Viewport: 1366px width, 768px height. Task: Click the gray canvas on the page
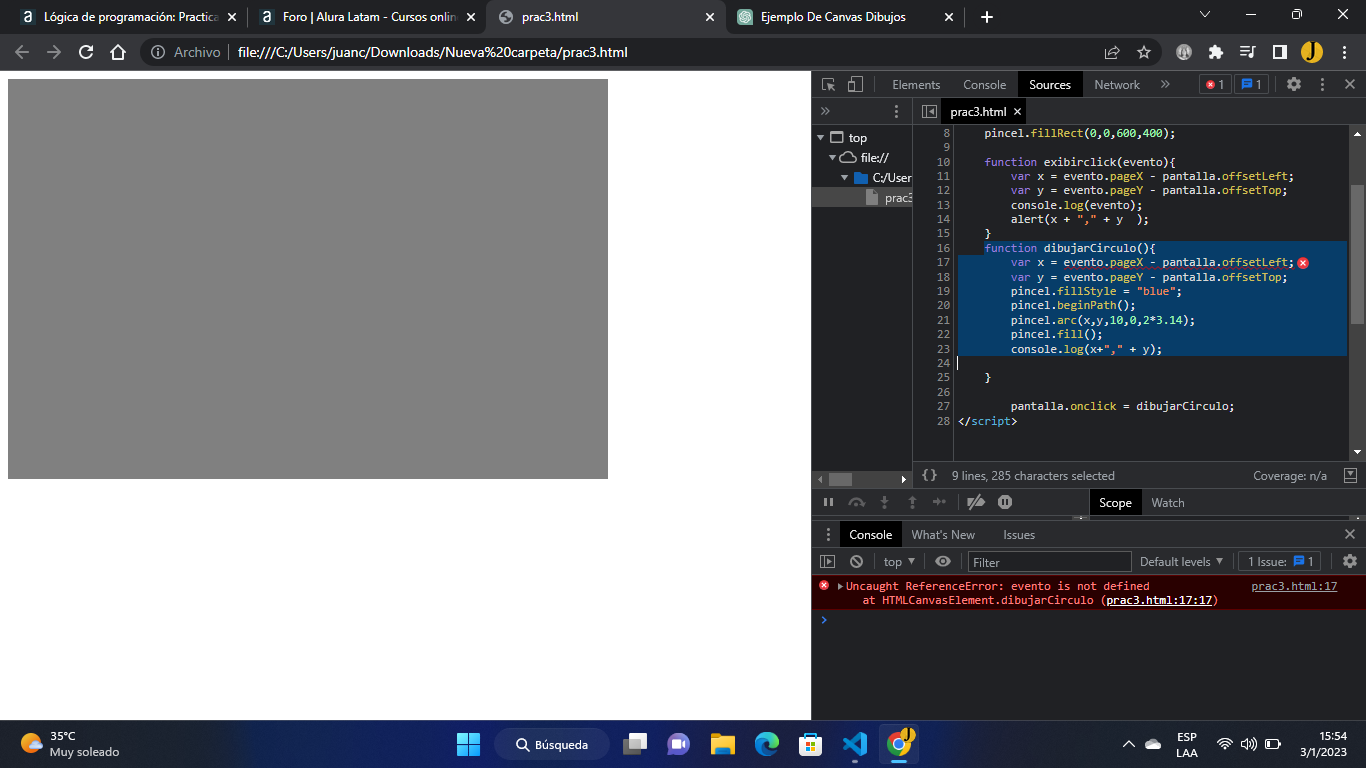point(308,279)
